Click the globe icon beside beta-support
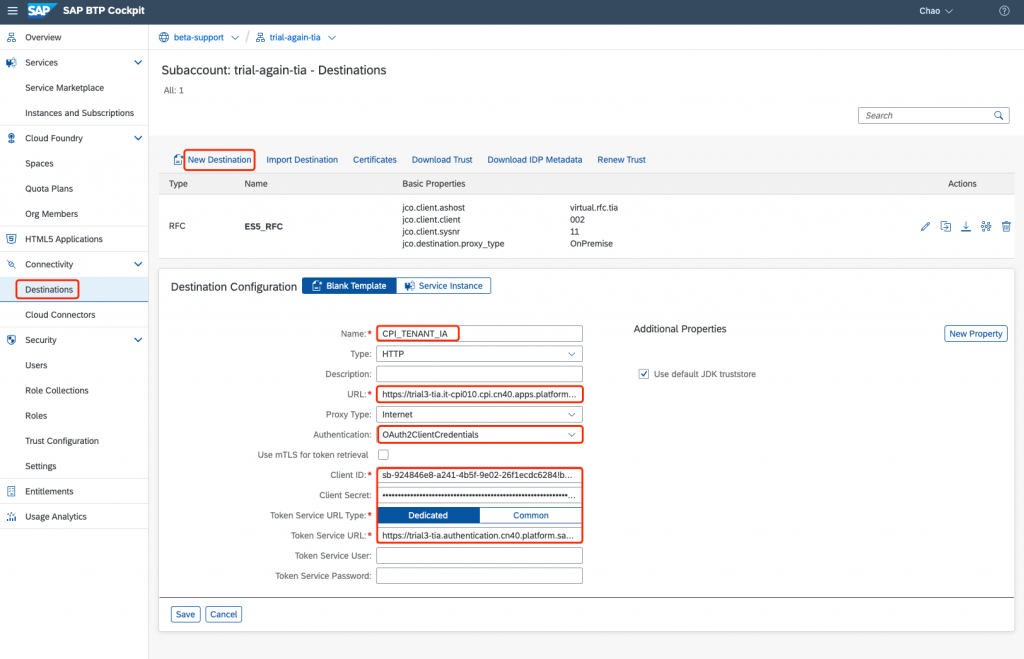 [x=164, y=38]
